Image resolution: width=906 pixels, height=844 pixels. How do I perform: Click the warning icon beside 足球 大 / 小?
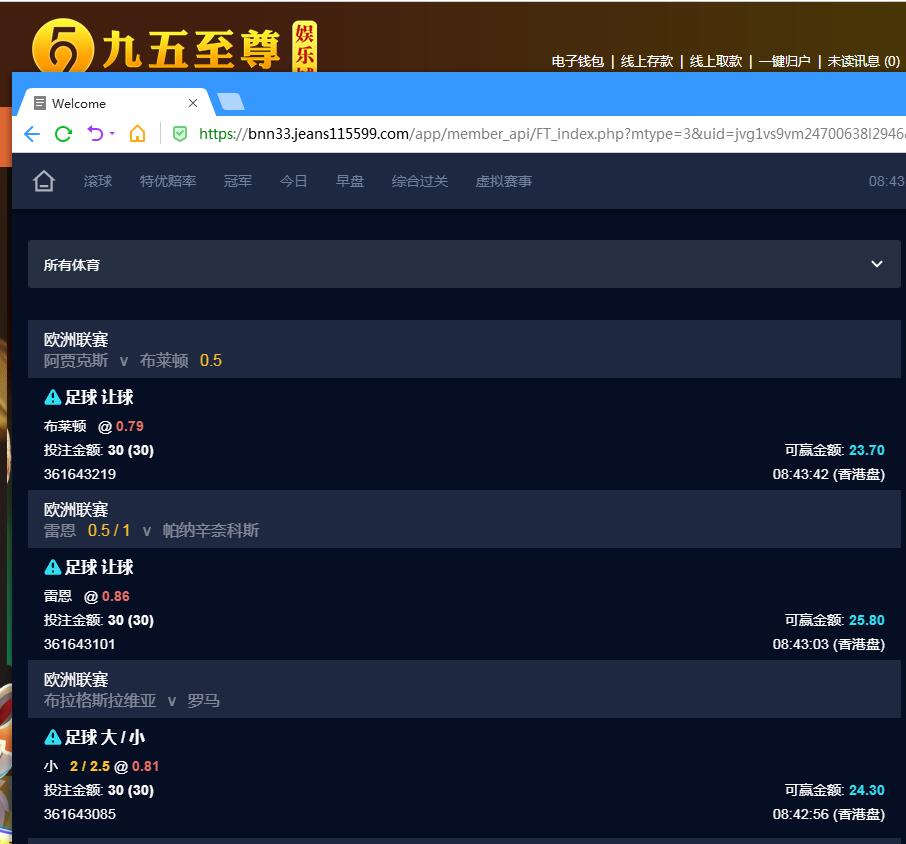(53, 737)
